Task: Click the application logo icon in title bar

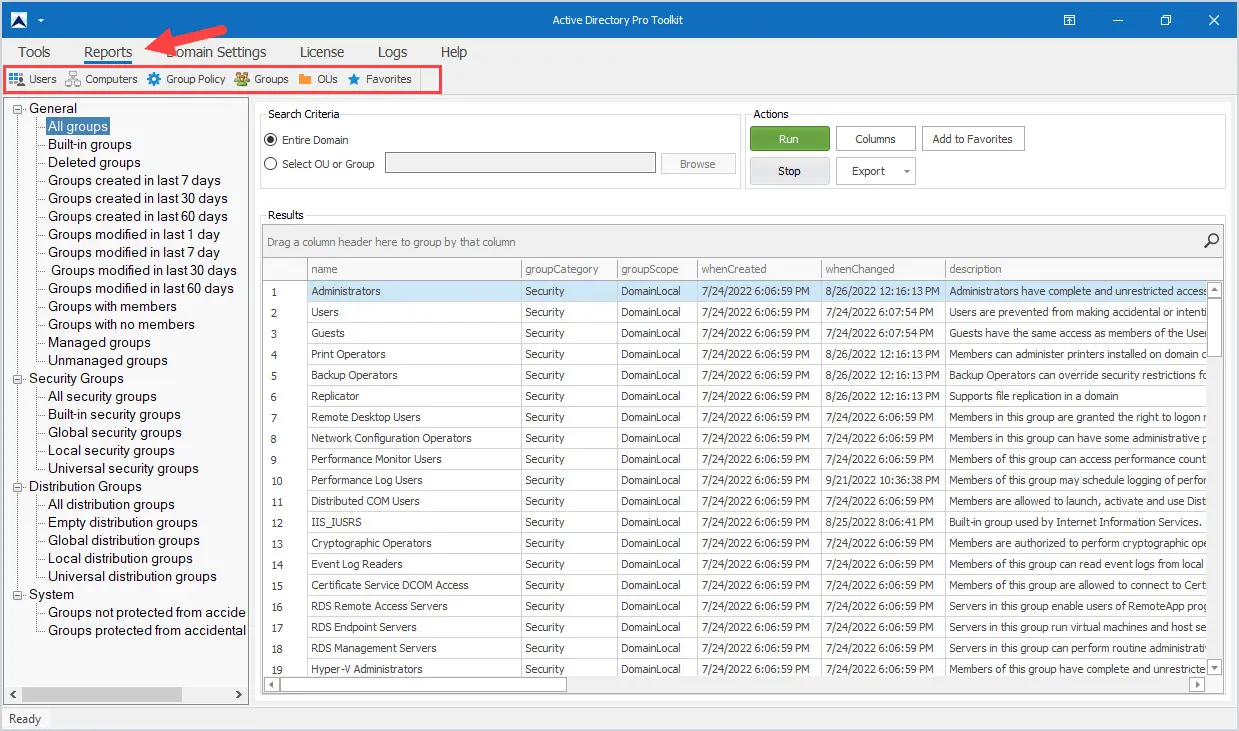Action: [x=17, y=19]
